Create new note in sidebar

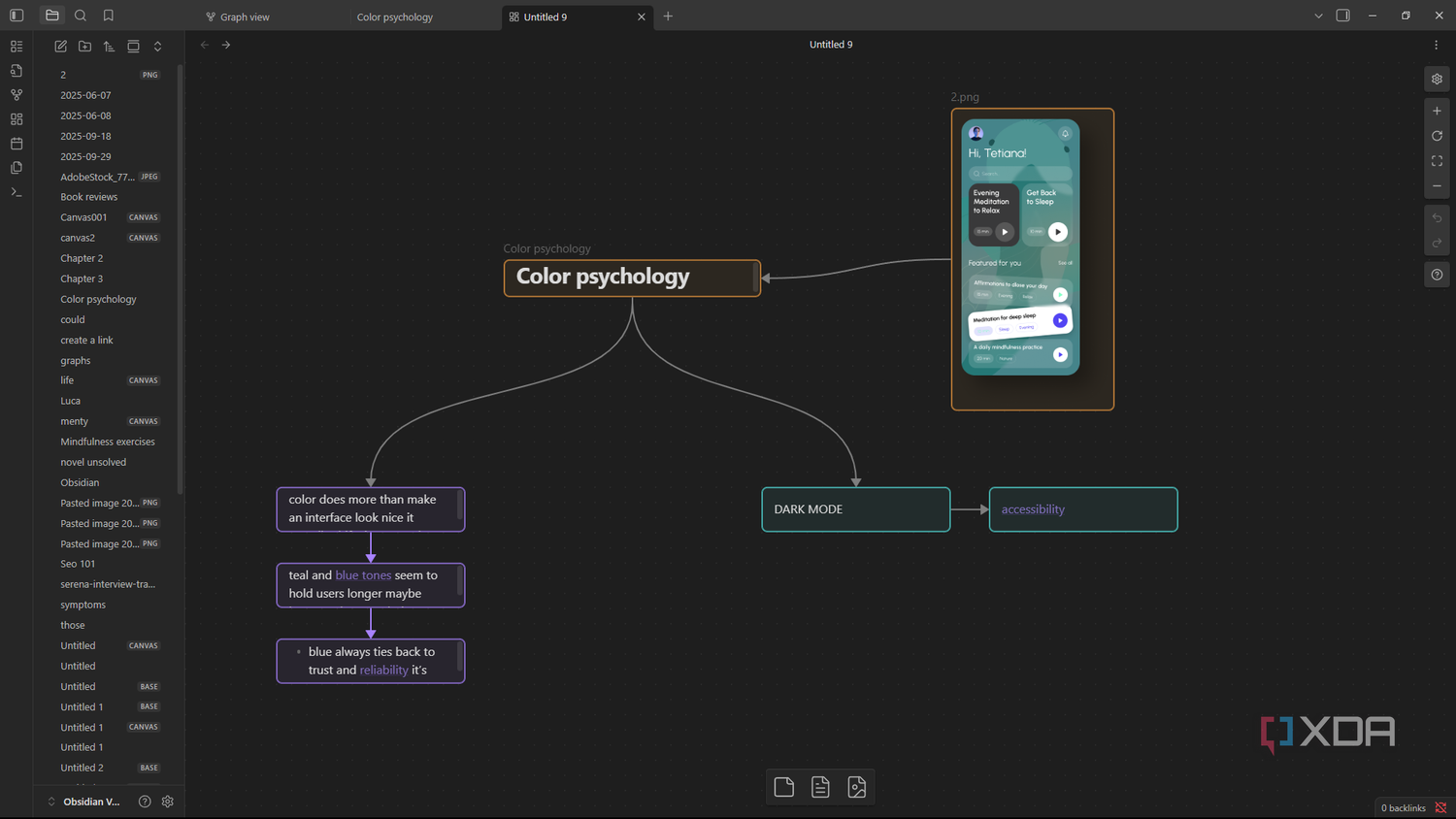click(x=61, y=46)
